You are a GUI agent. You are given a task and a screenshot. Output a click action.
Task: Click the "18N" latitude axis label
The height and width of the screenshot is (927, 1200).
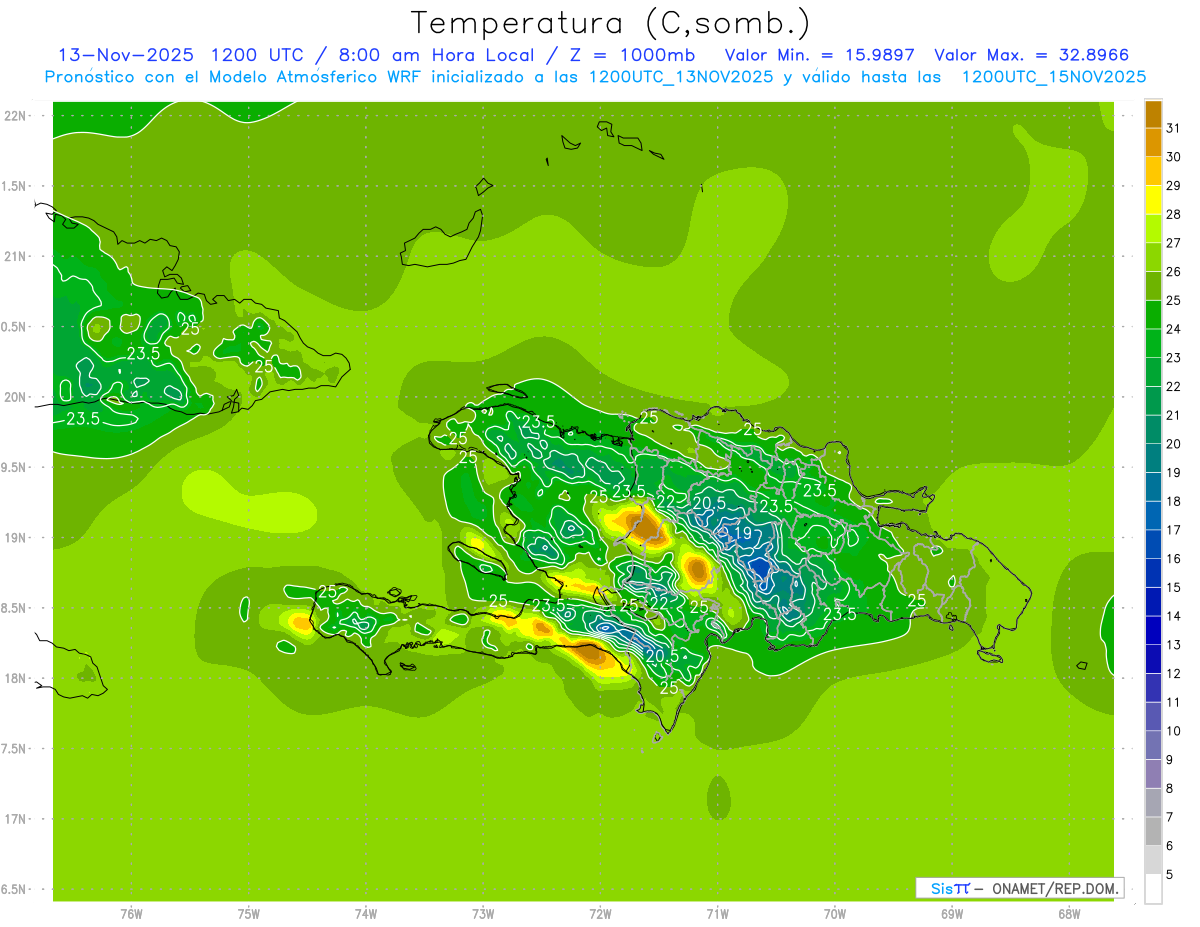tap(15, 678)
